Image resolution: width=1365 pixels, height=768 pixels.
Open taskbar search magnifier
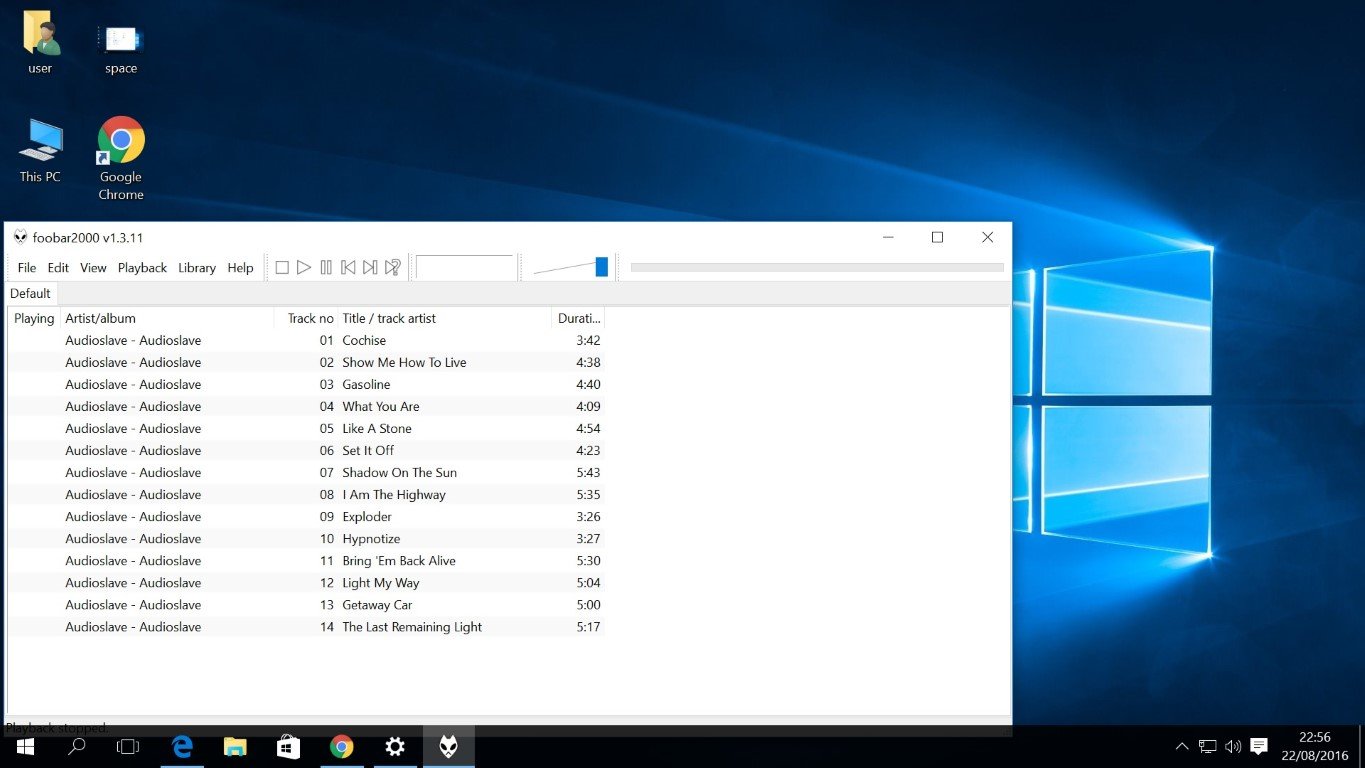[x=76, y=747]
